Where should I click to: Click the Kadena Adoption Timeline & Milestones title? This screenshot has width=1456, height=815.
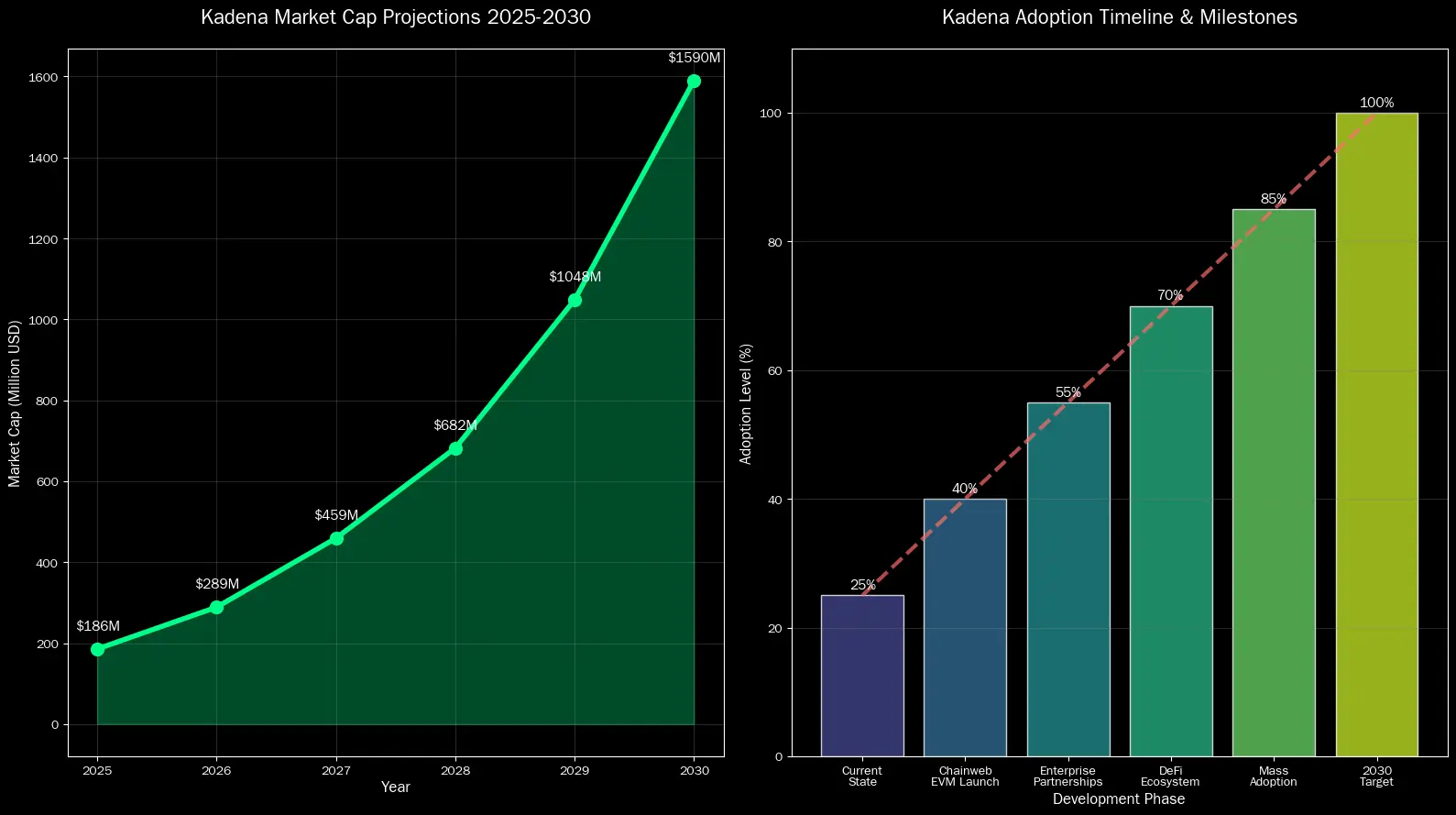[1119, 17]
